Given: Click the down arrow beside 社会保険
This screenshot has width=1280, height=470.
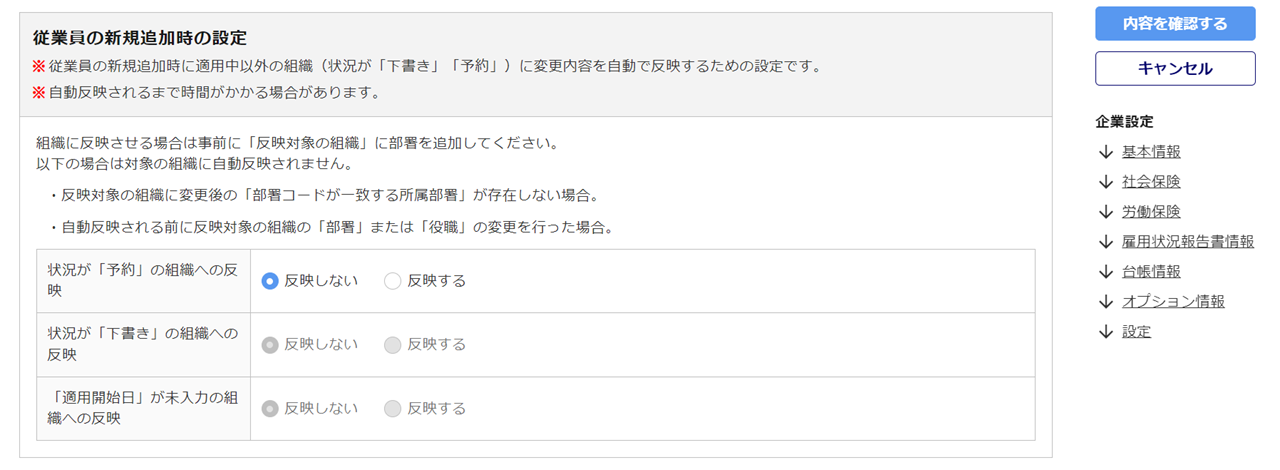Looking at the screenshot, I should pos(1105,182).
